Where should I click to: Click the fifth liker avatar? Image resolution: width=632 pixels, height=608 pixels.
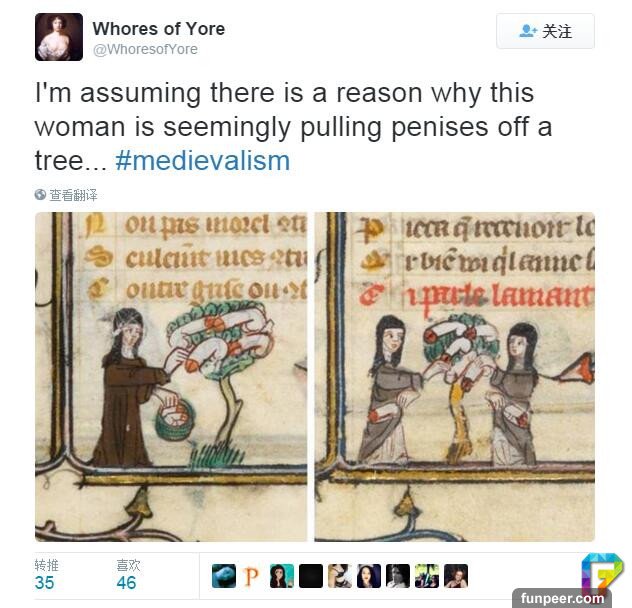[x=340, y=576]
